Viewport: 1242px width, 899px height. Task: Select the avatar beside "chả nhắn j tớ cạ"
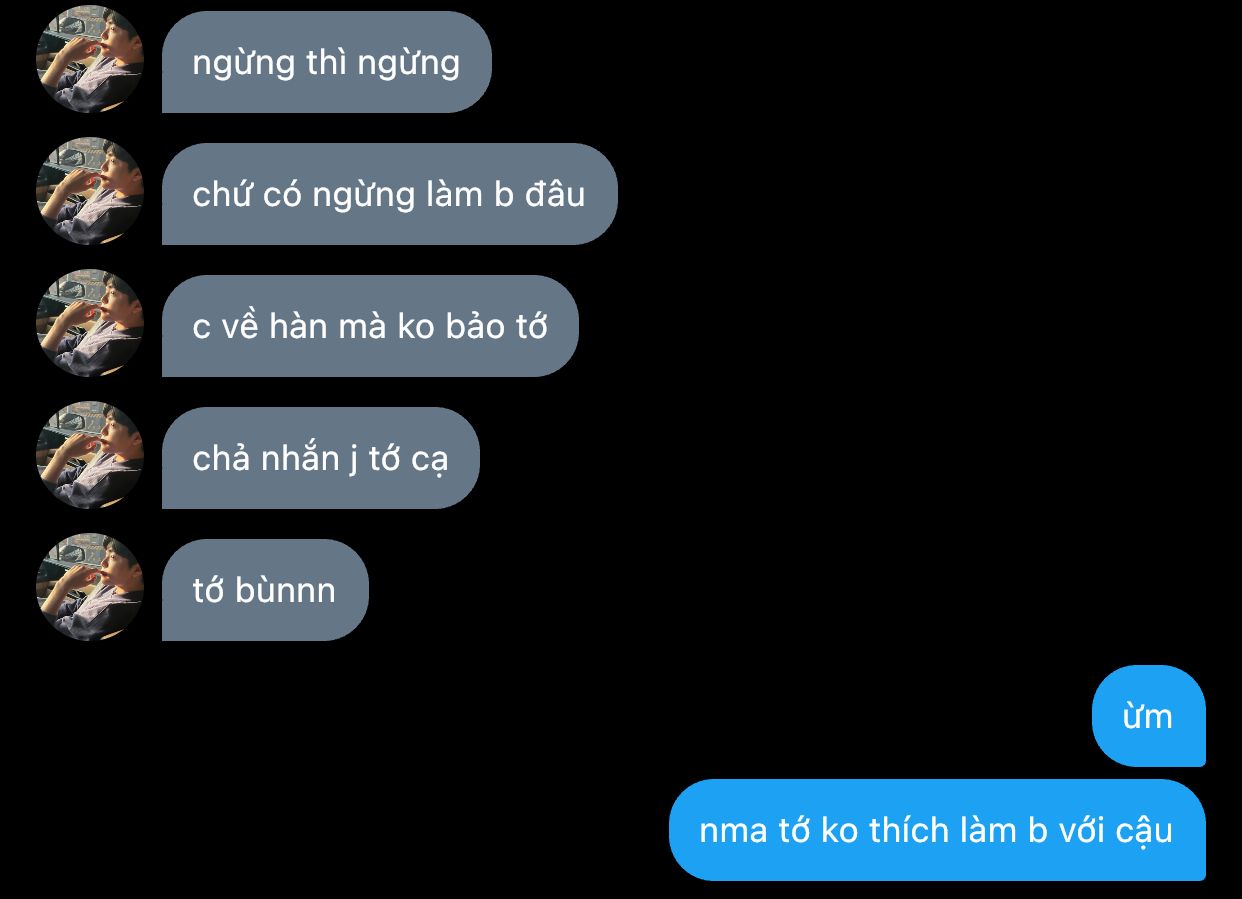(x=90, y=455)
